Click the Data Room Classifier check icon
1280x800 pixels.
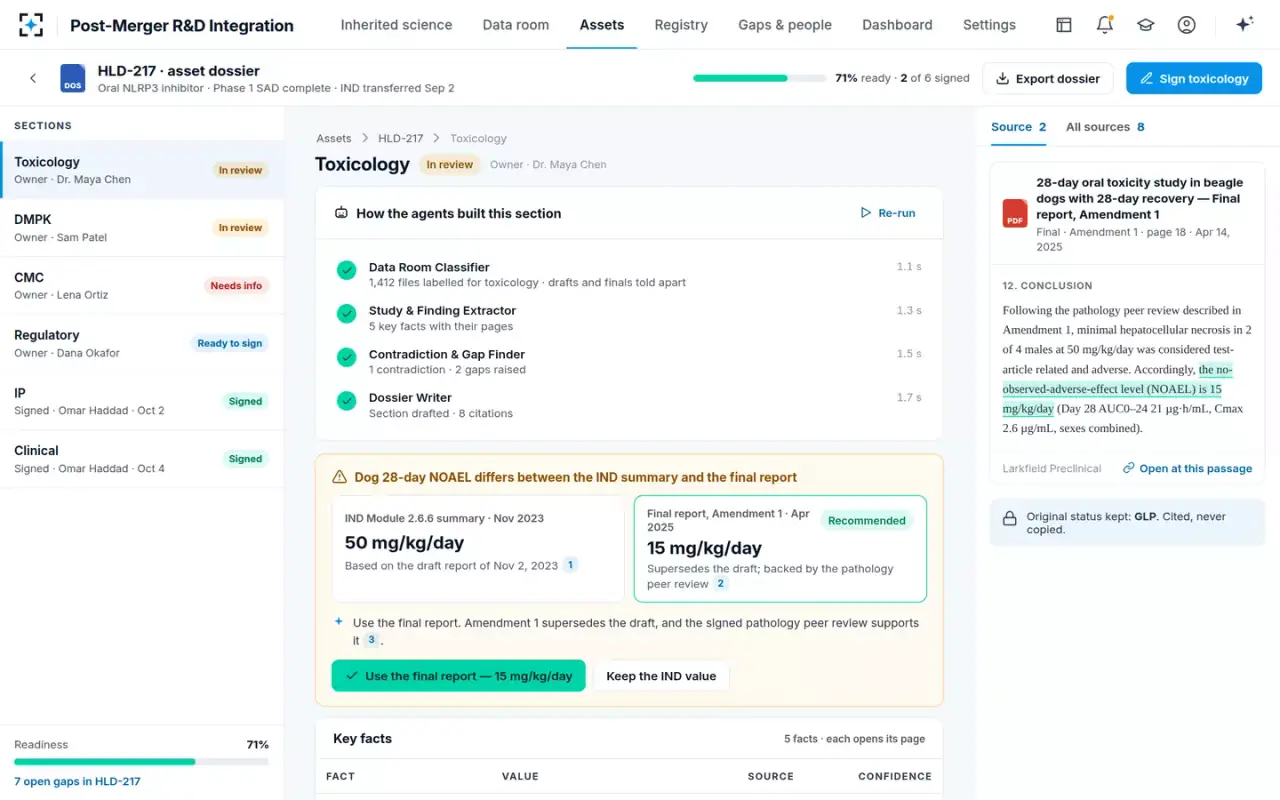(x=347, y=270)
